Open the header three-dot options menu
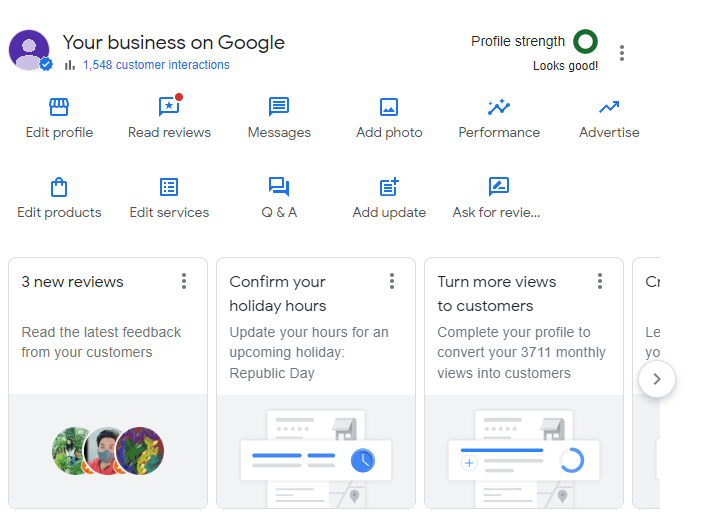Image resolution: width=721 pixels, height=512 pixels. click(x=622, y=53)
